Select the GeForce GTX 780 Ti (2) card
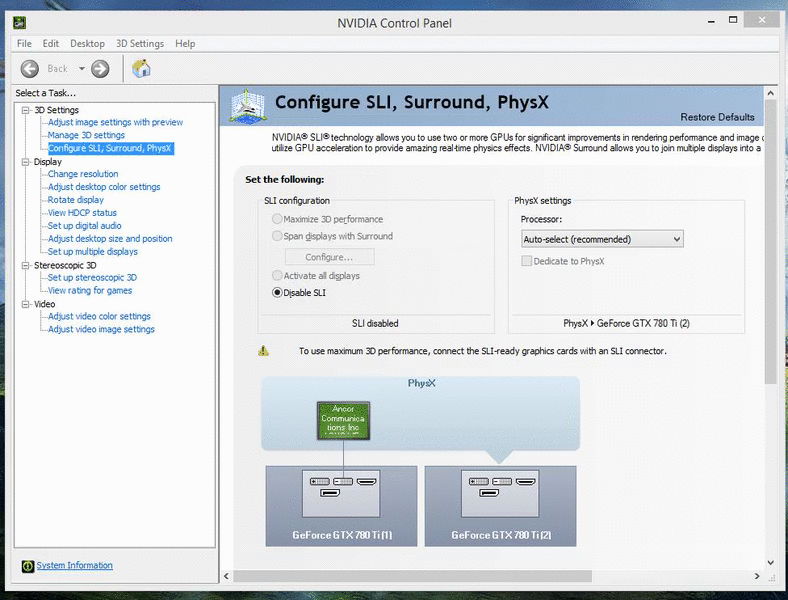Image resolution: width=788 pixels, height=600 pixels. coord(501,506)
